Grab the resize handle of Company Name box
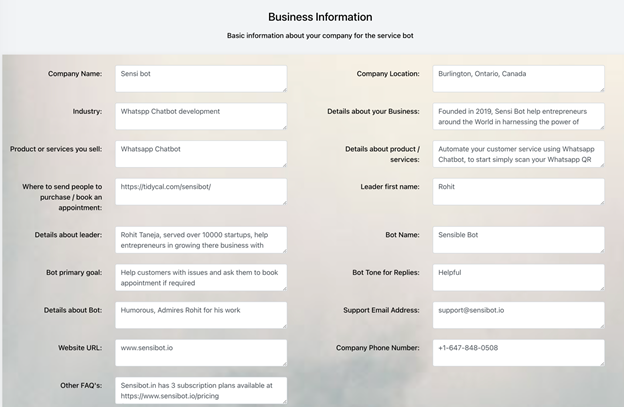Viewport: 624px width, 407px height. 283,89
